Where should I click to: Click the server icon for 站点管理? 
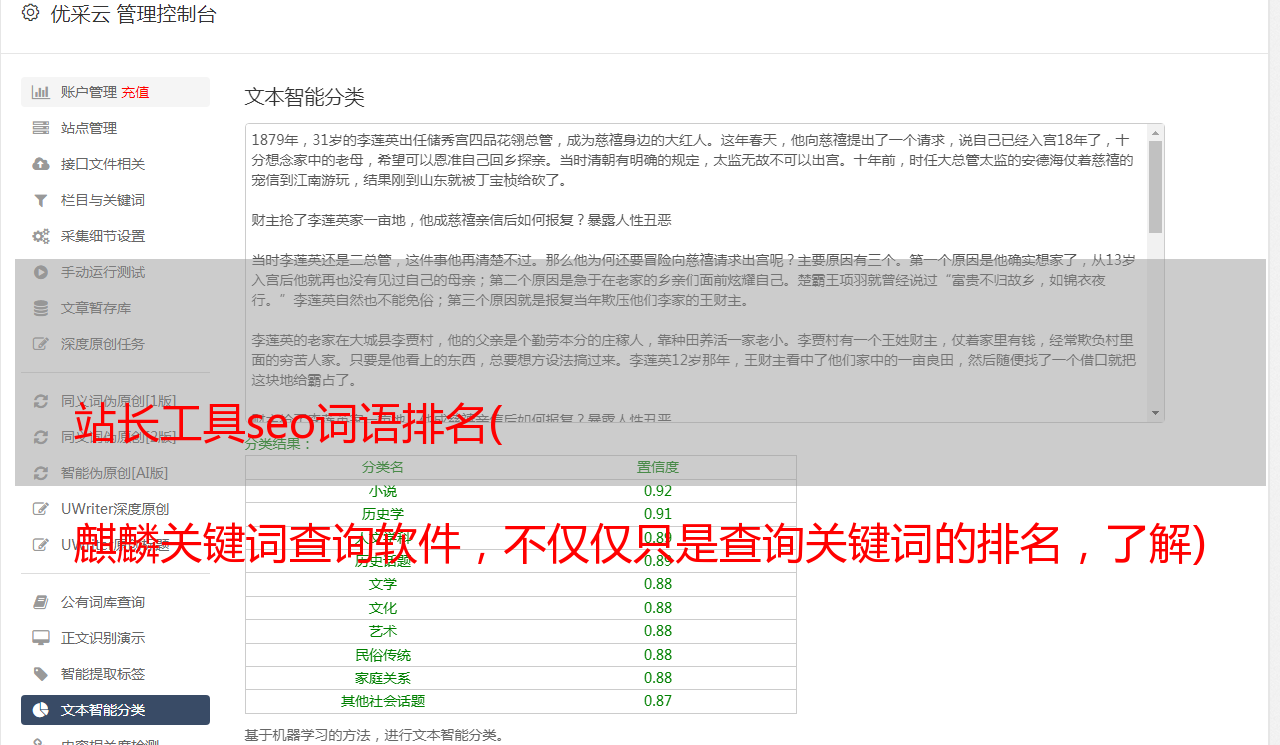pyautogui.click(x=40, y=128)
